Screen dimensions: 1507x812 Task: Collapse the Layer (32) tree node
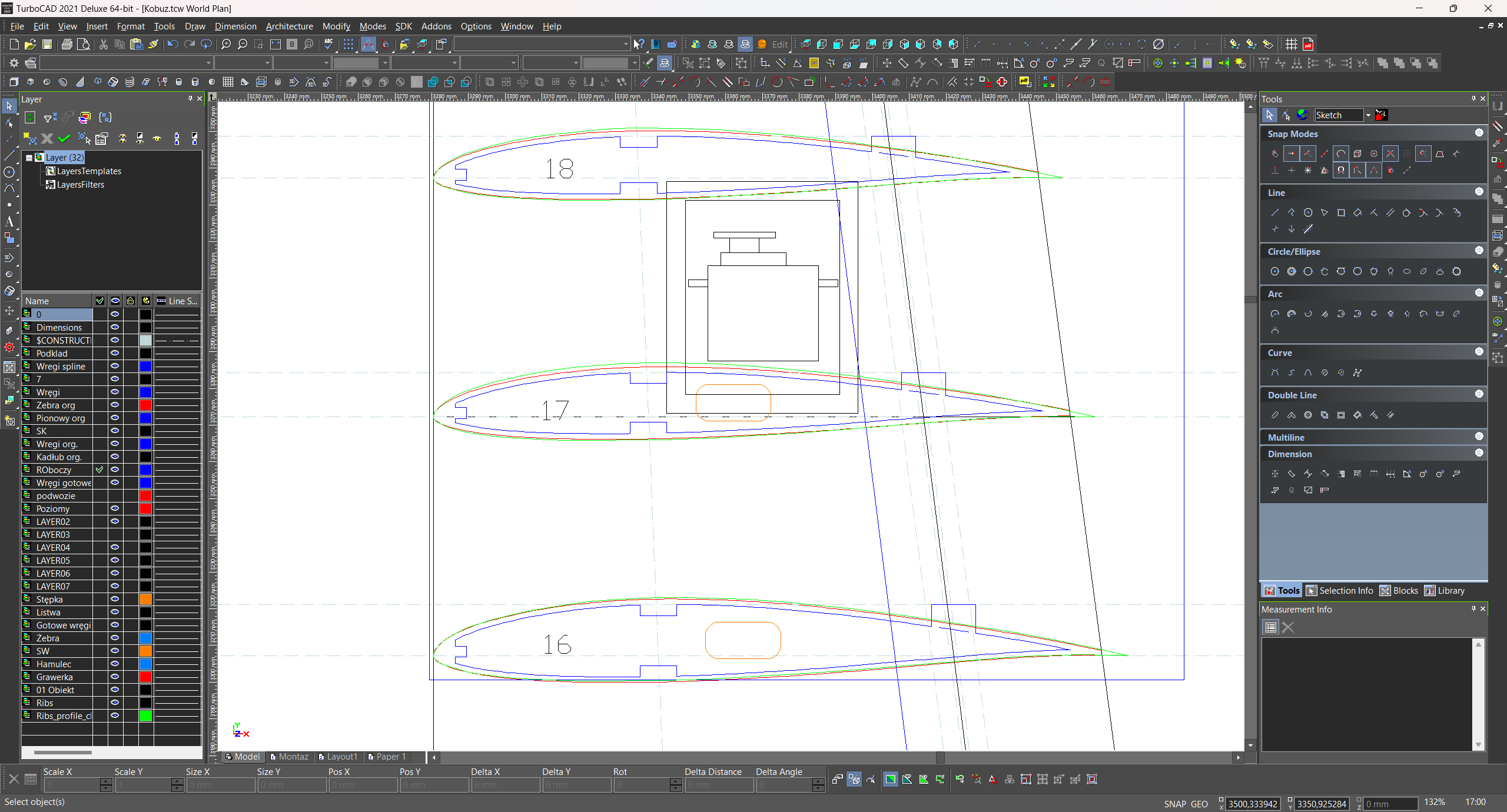29,158
